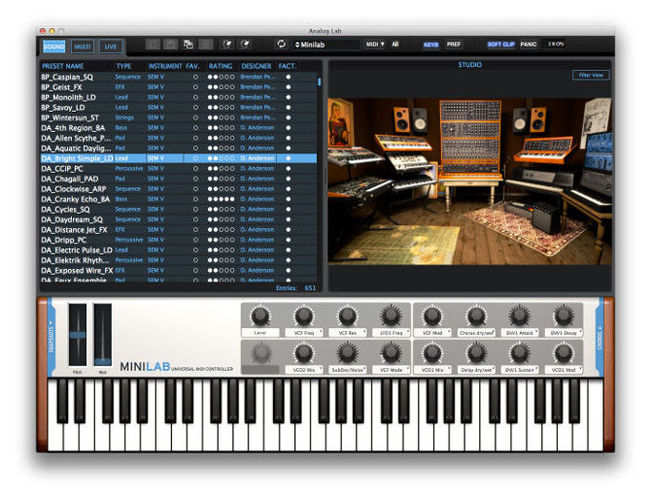Toggle favorite circle for BP_Monolith_LD
The width and height of the screenshot is (651, 499).
click(196, 97)
